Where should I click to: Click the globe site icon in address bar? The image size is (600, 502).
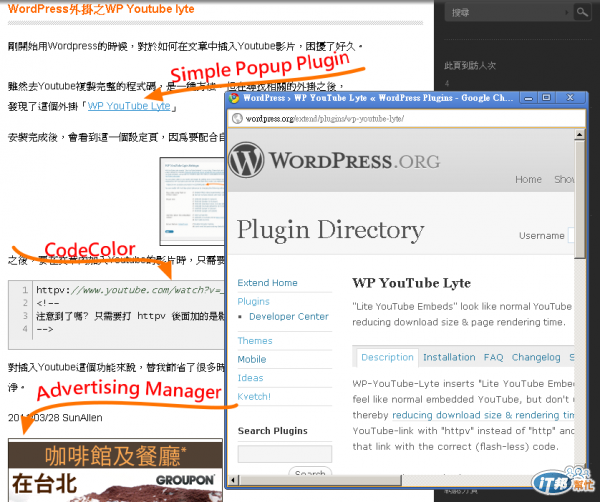(237, 119)
